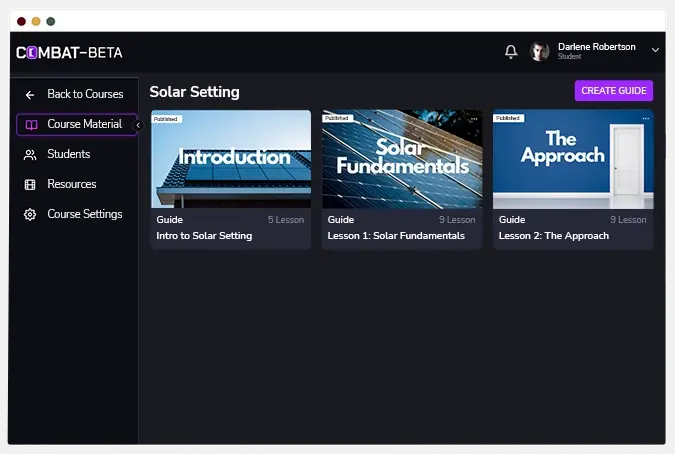Click the Course Material book icon
Image resolution: width=675 pixels, height=454 pixels.
[31, 125]
